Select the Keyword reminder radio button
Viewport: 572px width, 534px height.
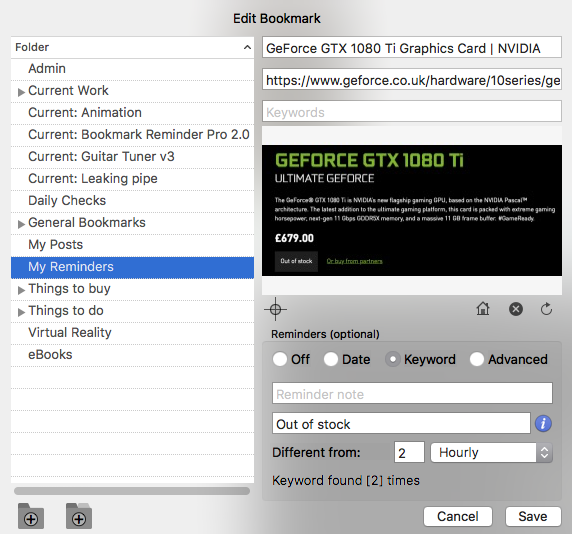coord(393,359)
